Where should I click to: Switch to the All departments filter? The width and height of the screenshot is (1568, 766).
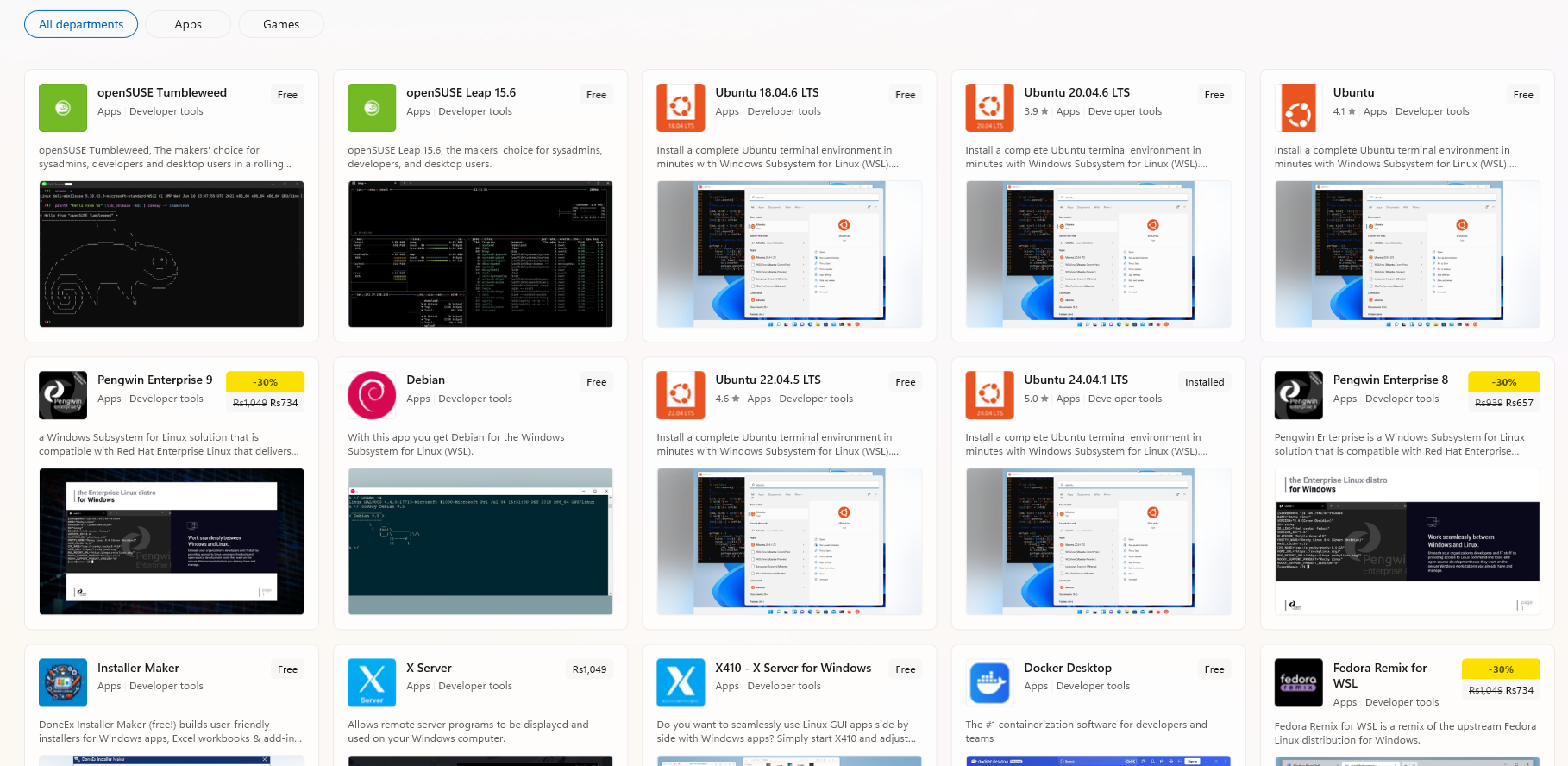[81, 24]
